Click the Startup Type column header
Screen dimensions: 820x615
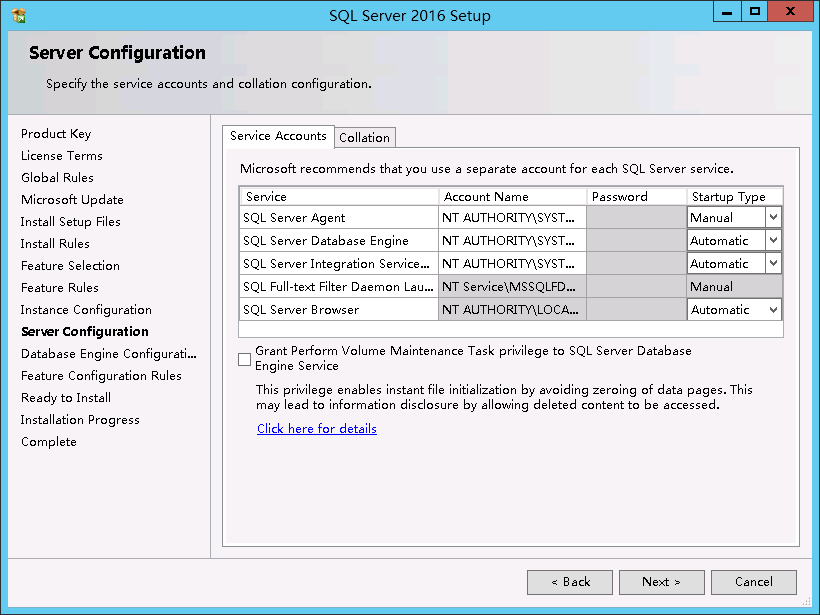tap(735, 197)
